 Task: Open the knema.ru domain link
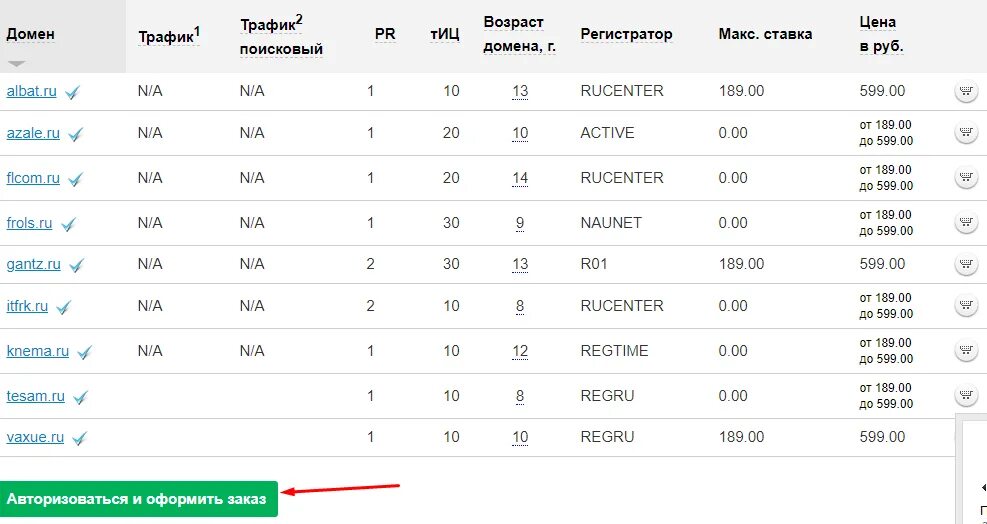pyautogui.click(x=38, y=351)
